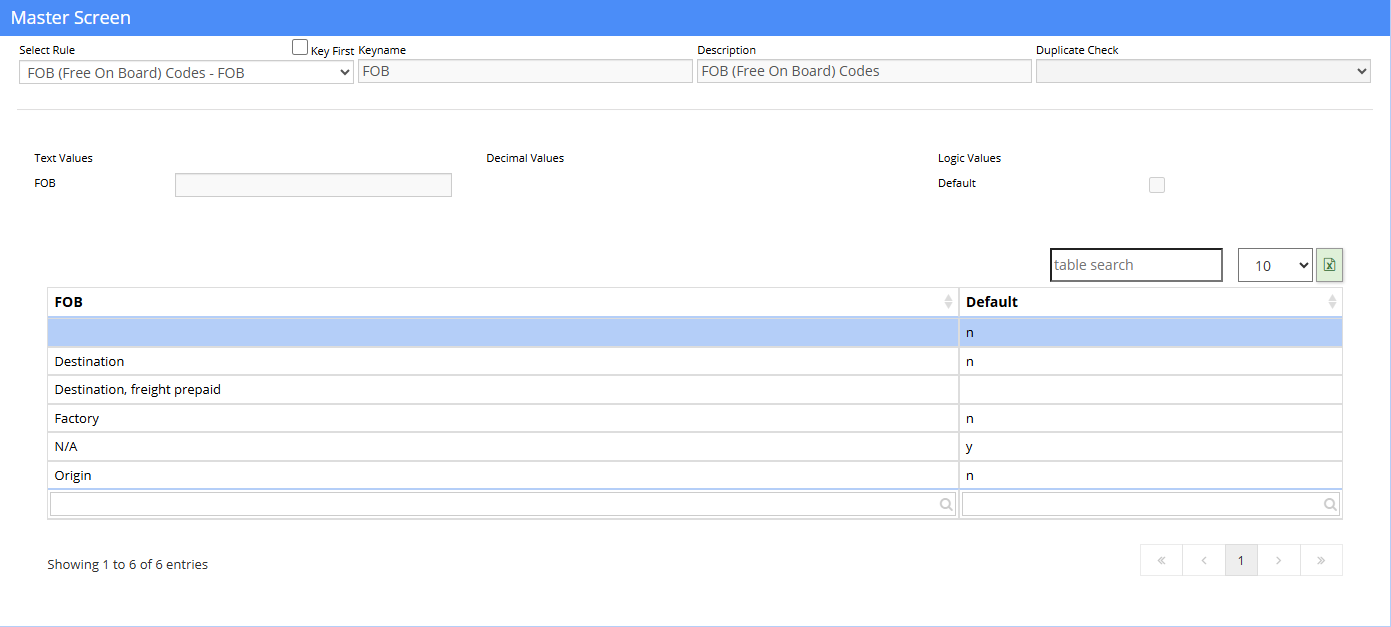Click the FOB text value field
The height and width of the screenshot is (627, 1391).
click(x=313, y=185)
